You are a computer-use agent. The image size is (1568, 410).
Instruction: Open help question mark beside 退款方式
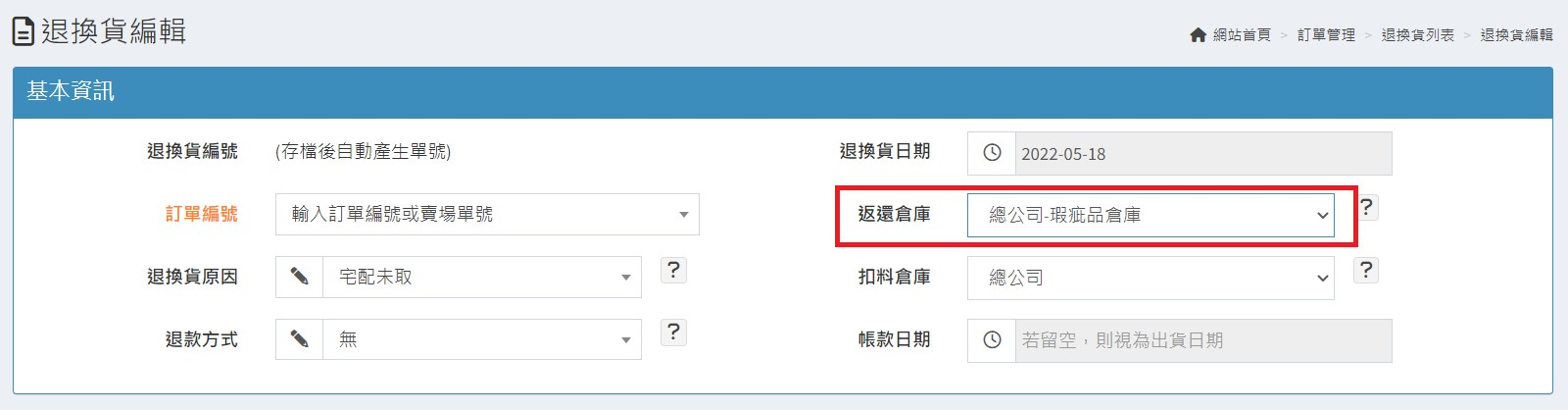(x=673, y=333)
